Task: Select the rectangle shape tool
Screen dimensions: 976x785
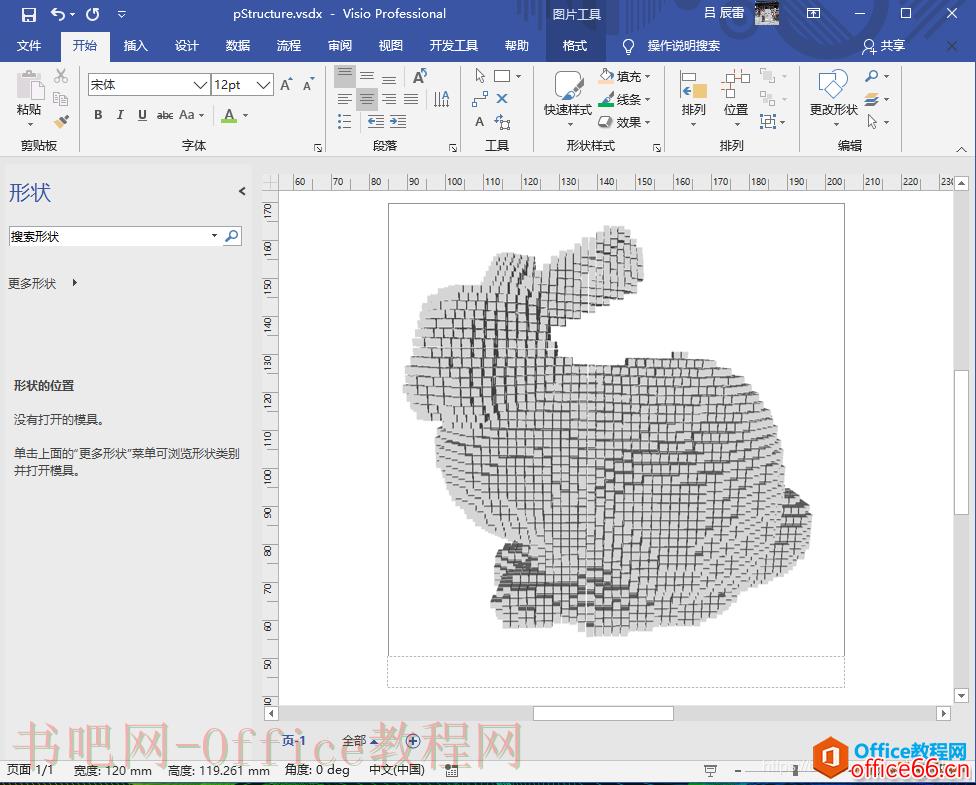Action: click(502, 76)
